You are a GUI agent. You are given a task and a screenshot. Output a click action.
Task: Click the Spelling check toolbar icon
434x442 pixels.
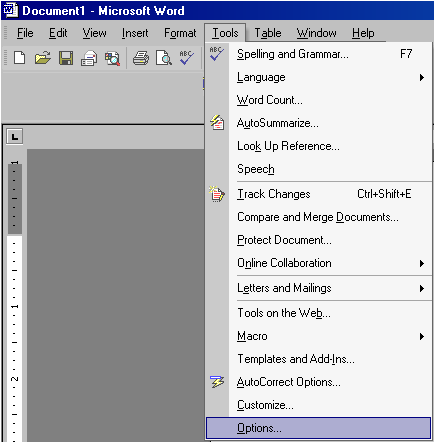[x=186, y=57]
